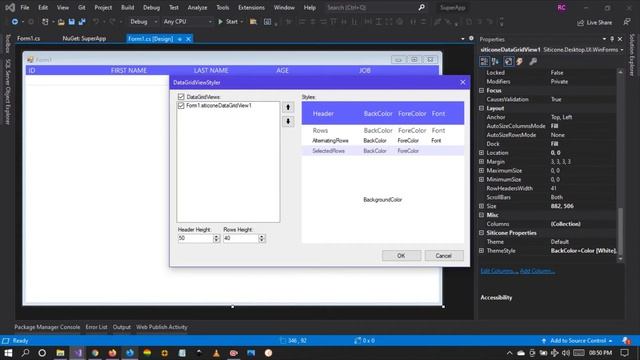
Task: Open Firefox from the Windows taskbar
Action: (112, 353)
